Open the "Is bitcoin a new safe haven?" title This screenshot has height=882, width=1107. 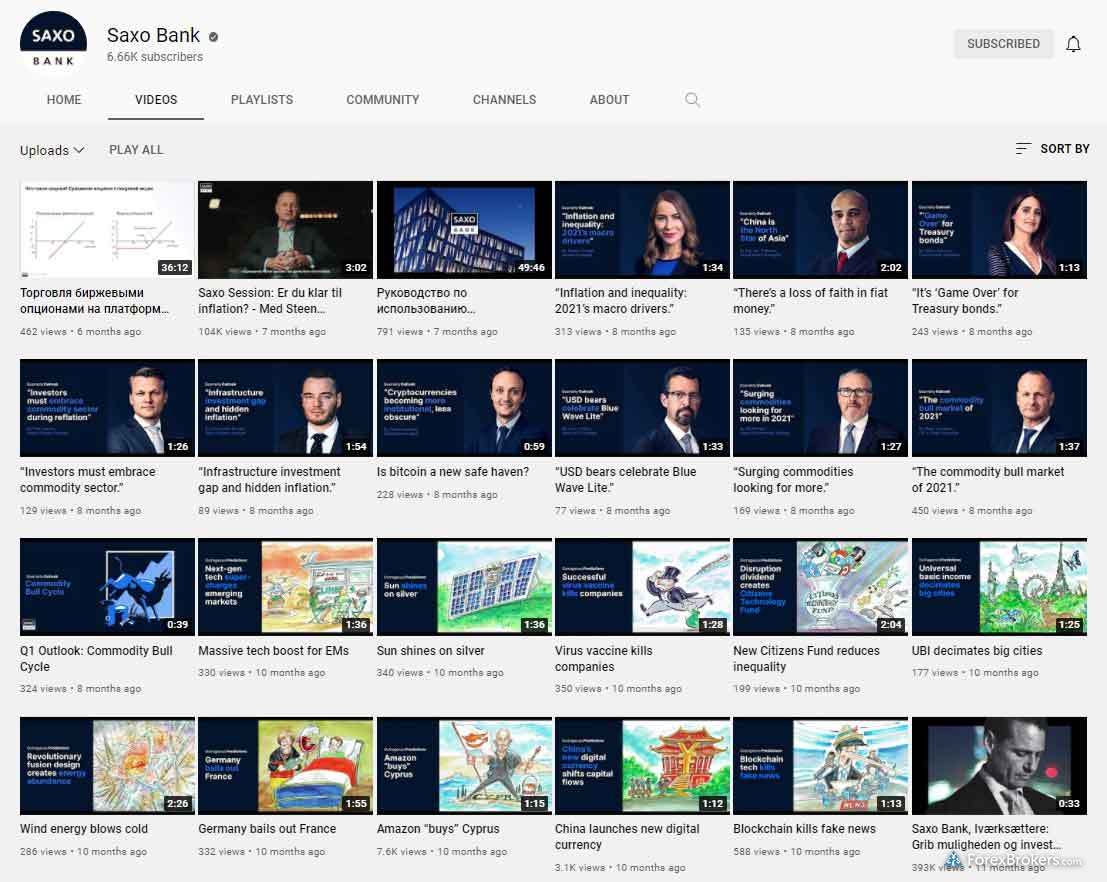(453, 472)
